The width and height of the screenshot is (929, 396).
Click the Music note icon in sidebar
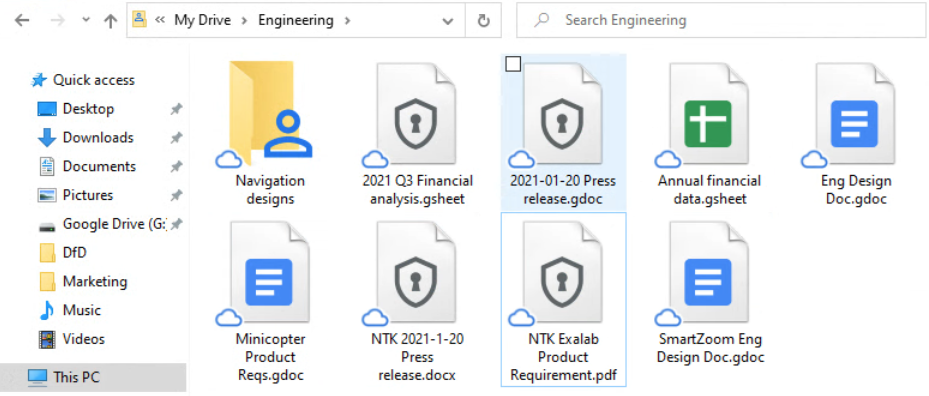[47, 310]
